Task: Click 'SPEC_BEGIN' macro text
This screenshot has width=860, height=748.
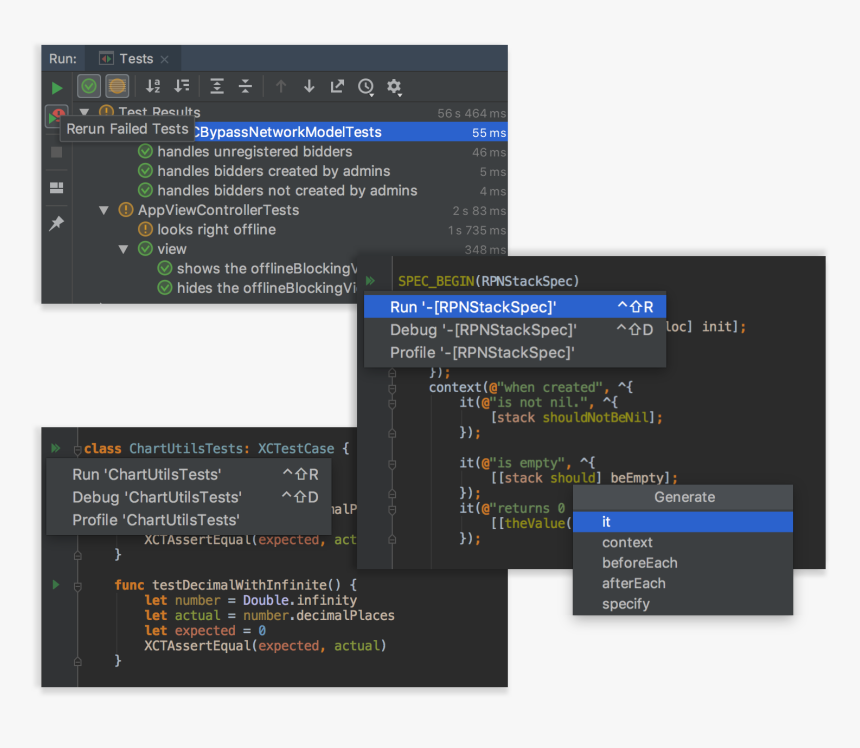Action: [x=436, y=281]
